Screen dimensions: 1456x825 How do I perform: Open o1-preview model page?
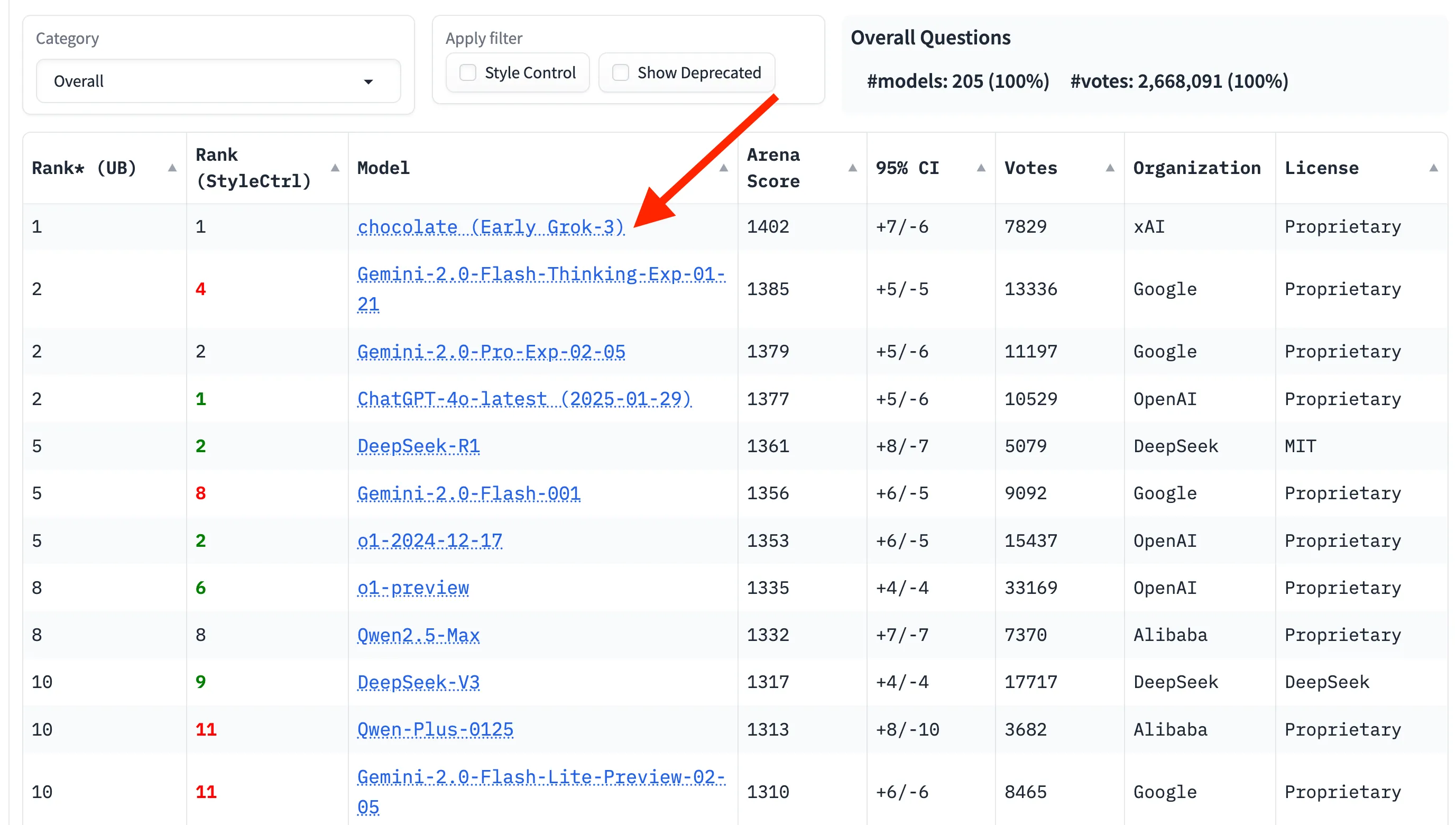tap(413, 588)
